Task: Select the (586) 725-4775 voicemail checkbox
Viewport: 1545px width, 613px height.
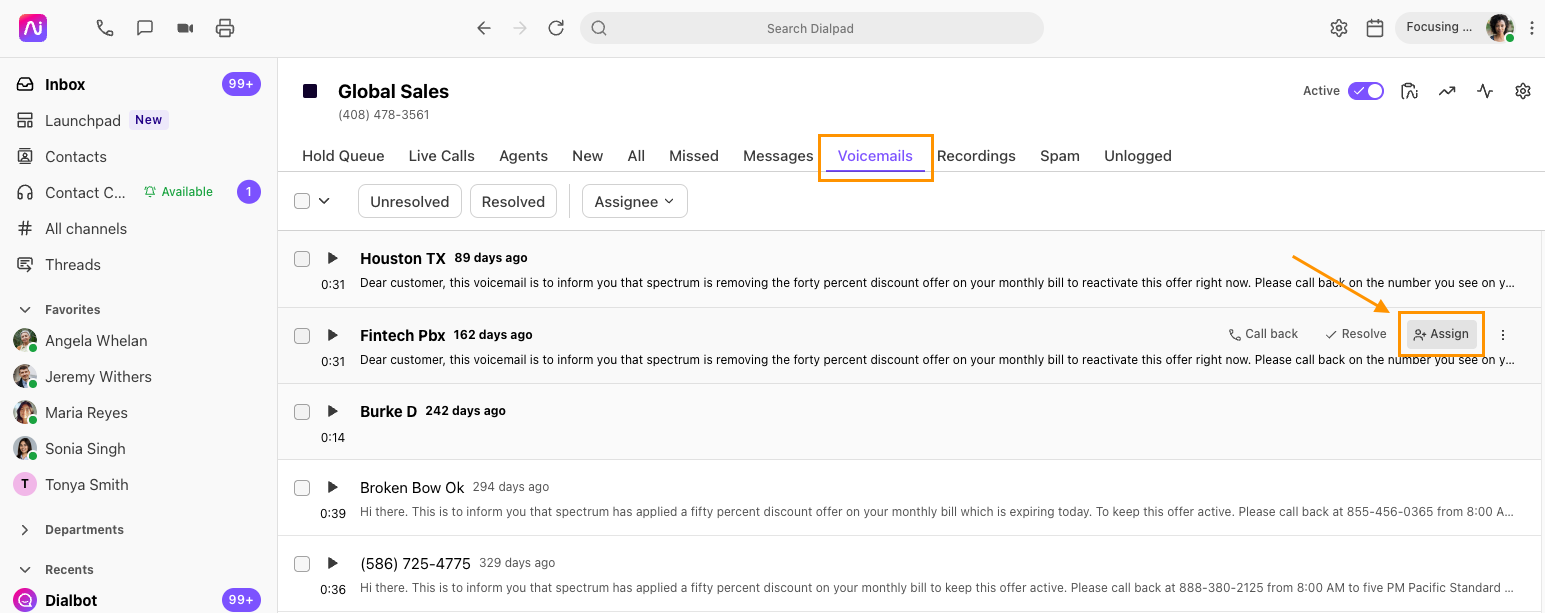Action: [302, 564]
